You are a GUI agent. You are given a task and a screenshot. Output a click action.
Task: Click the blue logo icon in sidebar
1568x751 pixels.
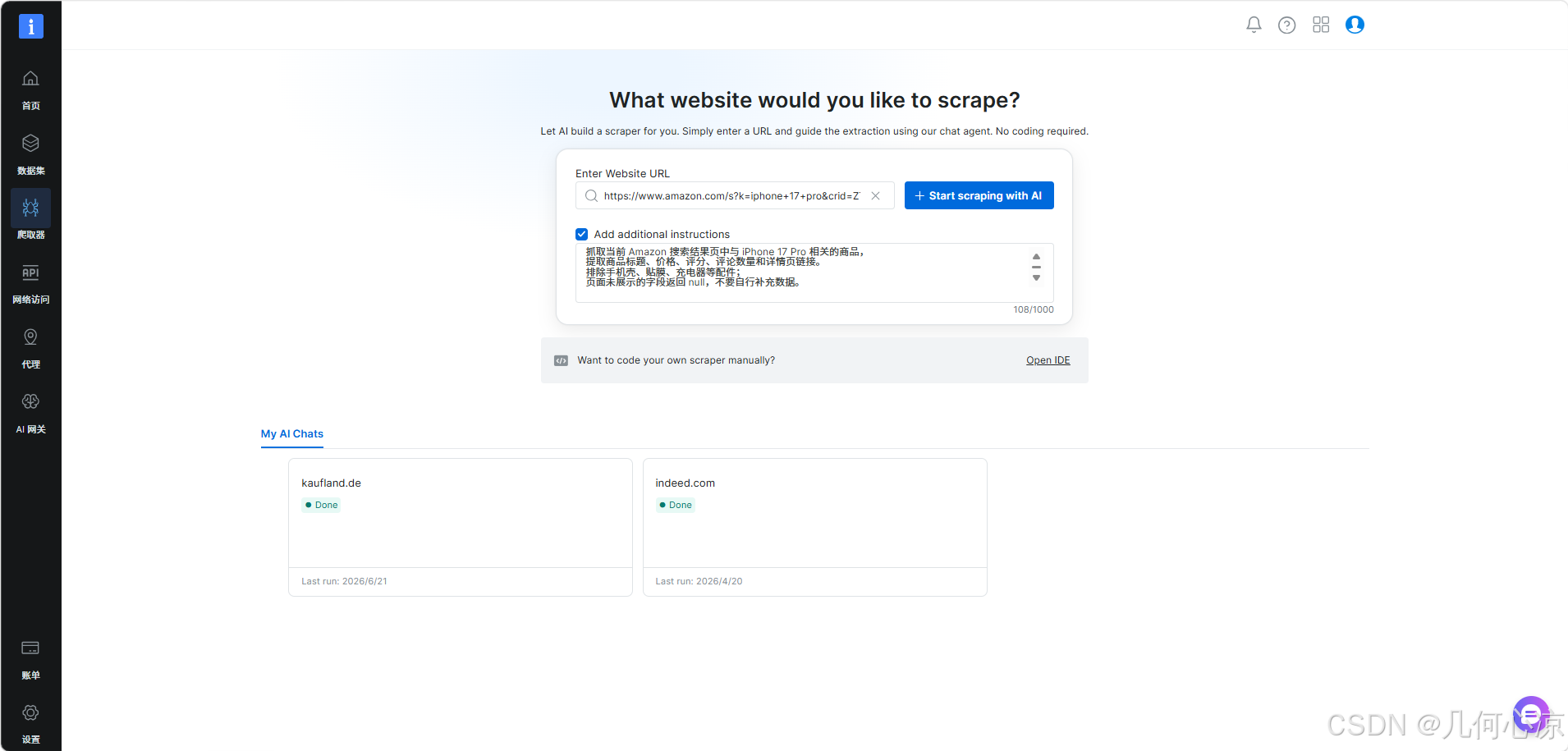31,26
